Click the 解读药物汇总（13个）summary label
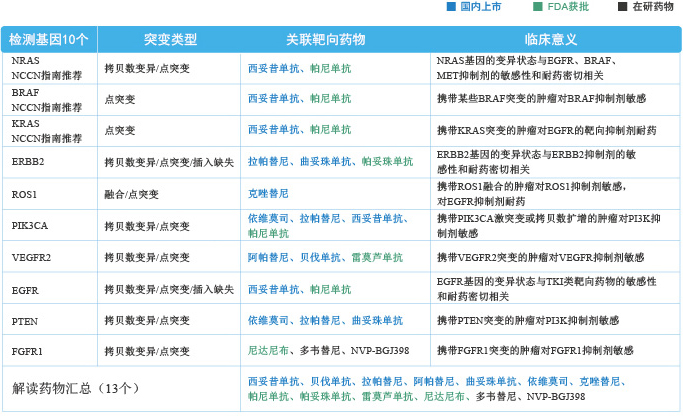The height and width of the screenshot is (416, 683). coord(75,388)
